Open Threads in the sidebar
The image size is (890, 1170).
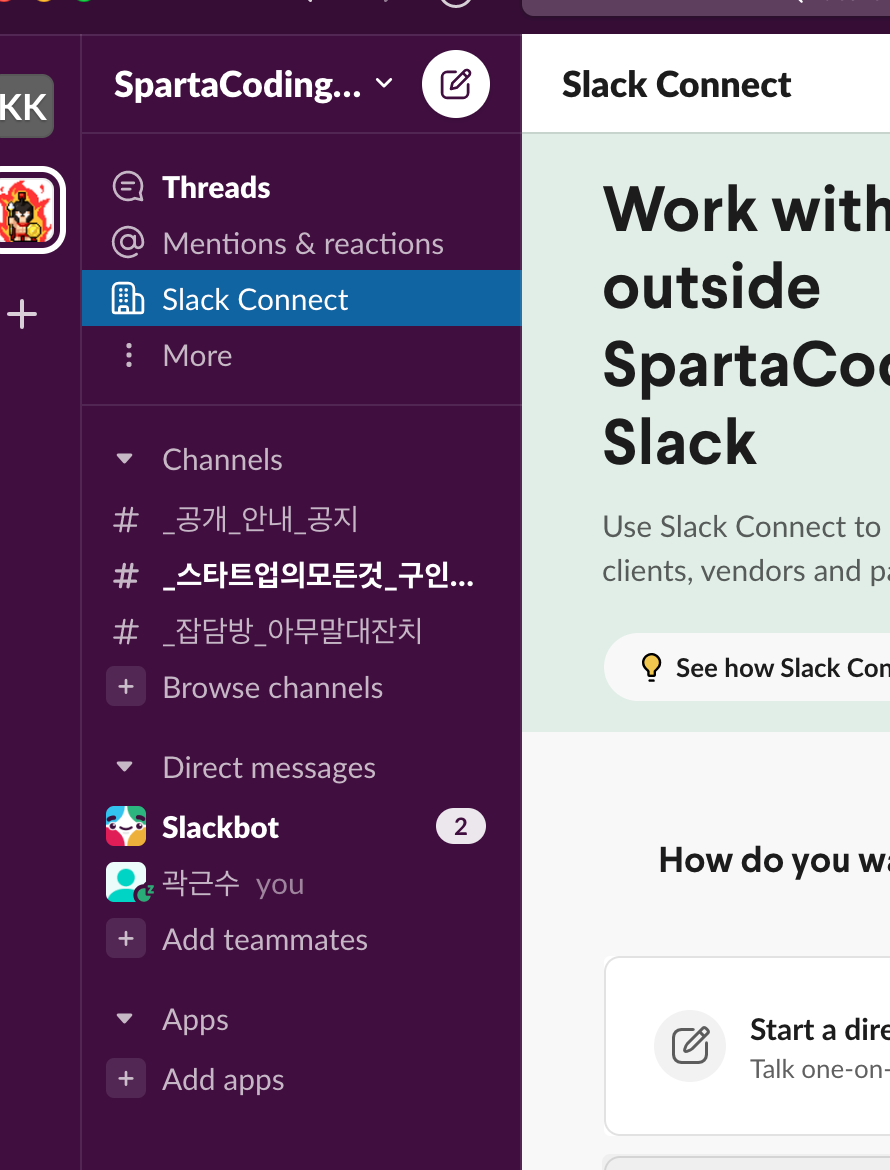pos(301,187)
